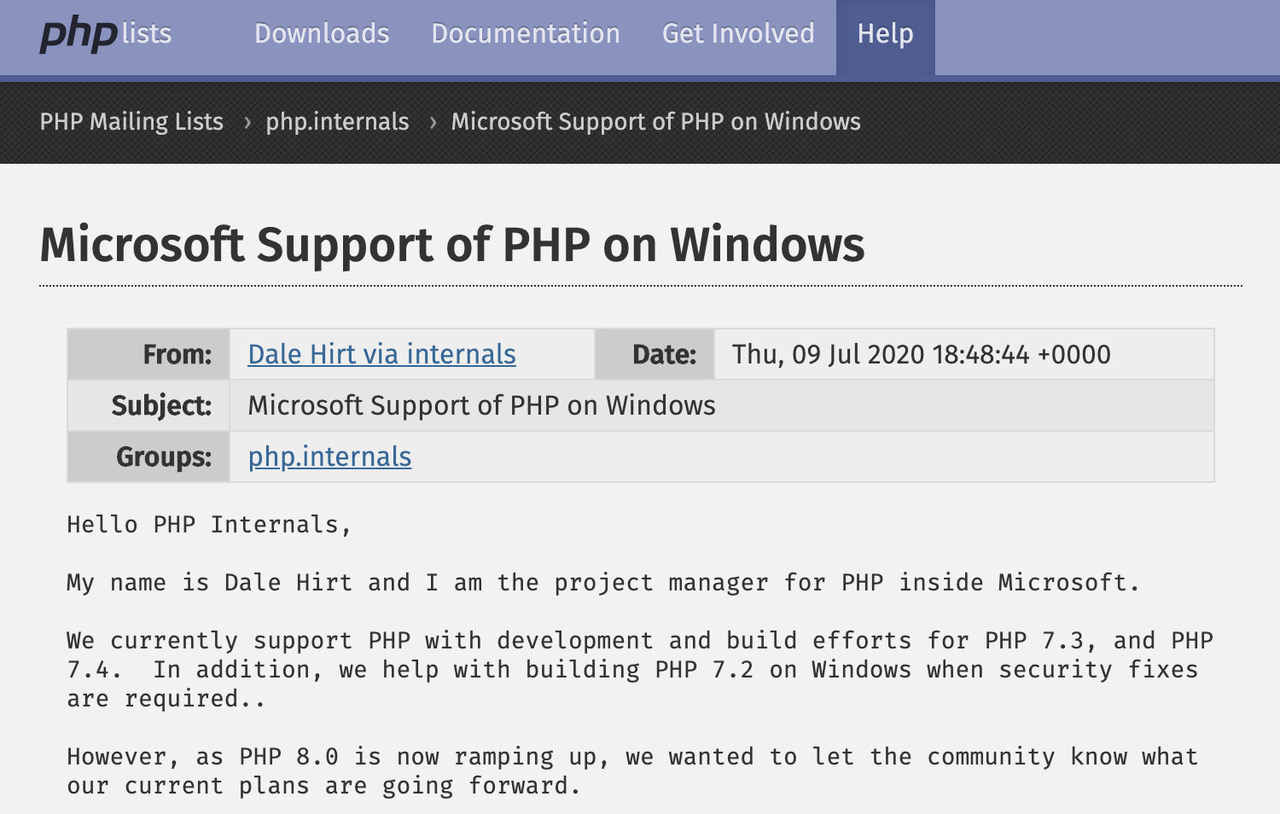The image size is (1280, 814).
Task: Open the Downloads menu item
Action: pos(321,34)
